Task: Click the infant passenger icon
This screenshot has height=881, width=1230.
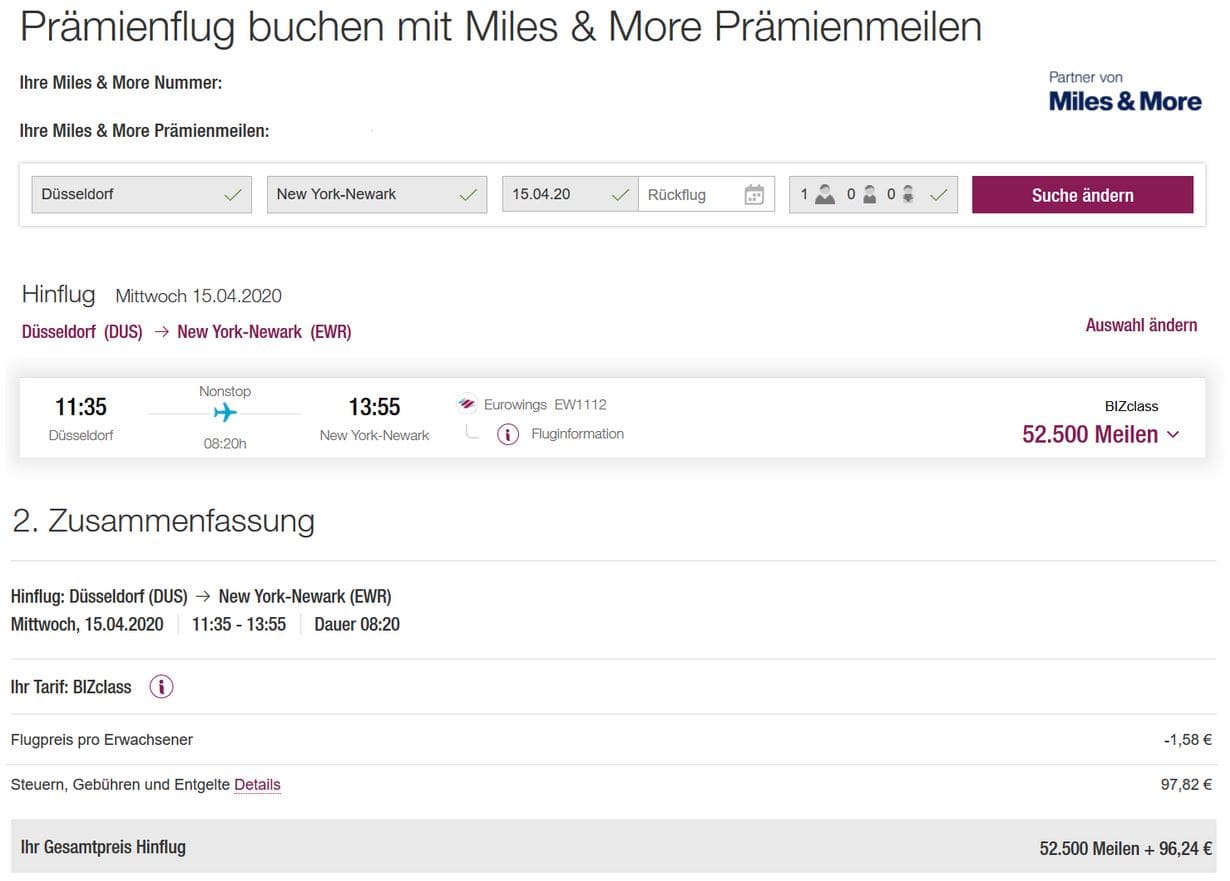Action: [x=908, y=195]
